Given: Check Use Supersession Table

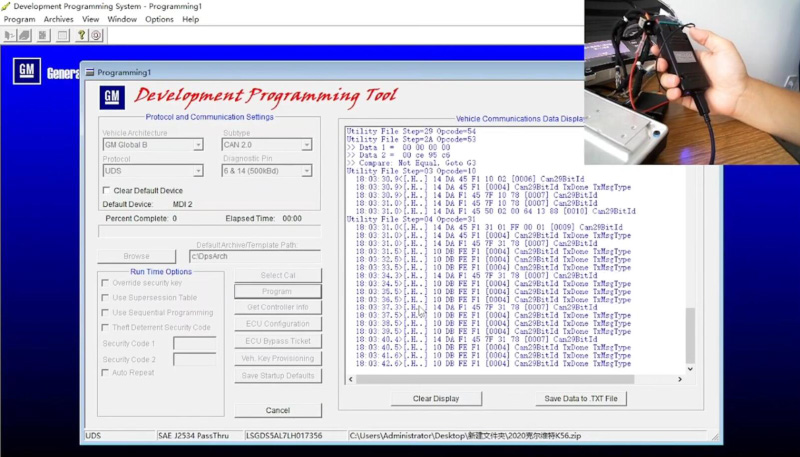Looking at the screenshot, I should point(105,297).
